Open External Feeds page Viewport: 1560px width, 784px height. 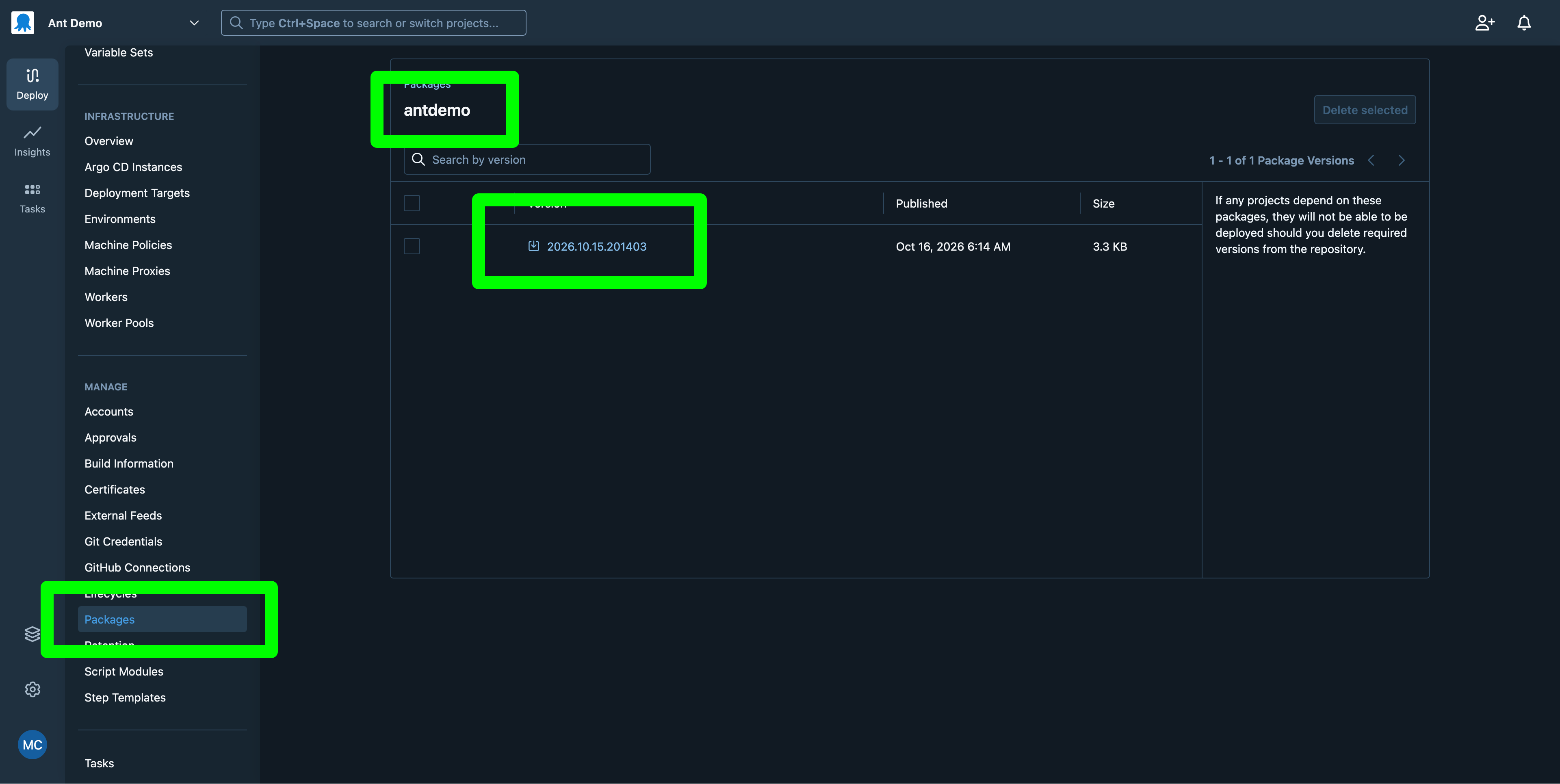click(123, 516)
